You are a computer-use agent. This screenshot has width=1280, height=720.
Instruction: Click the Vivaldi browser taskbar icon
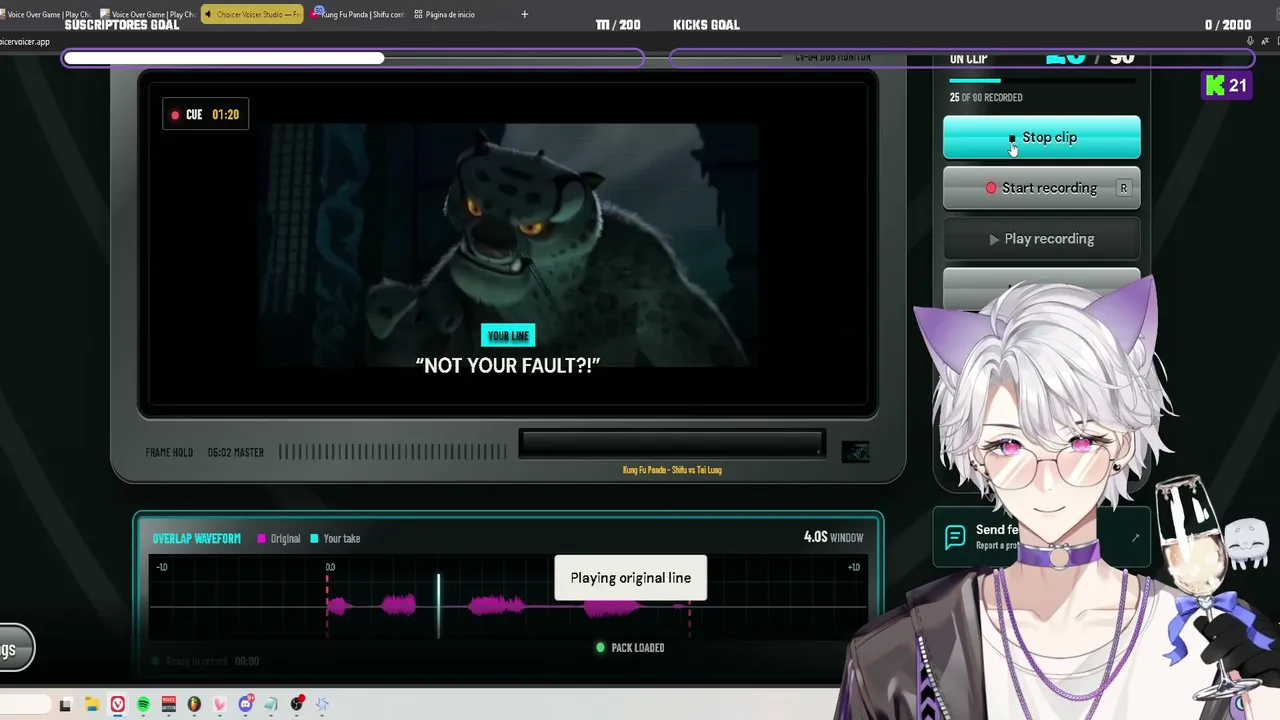click(x=118, y=705)
